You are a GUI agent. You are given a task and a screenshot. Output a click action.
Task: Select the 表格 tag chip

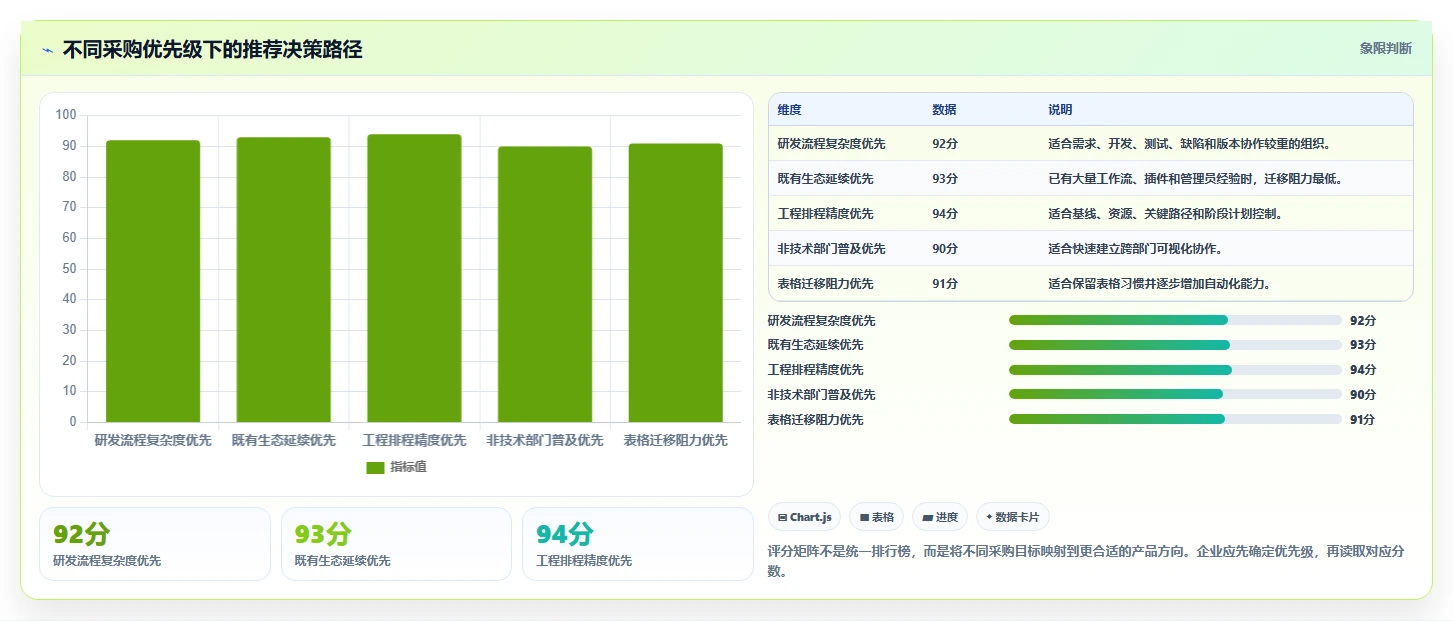point(876,517)
